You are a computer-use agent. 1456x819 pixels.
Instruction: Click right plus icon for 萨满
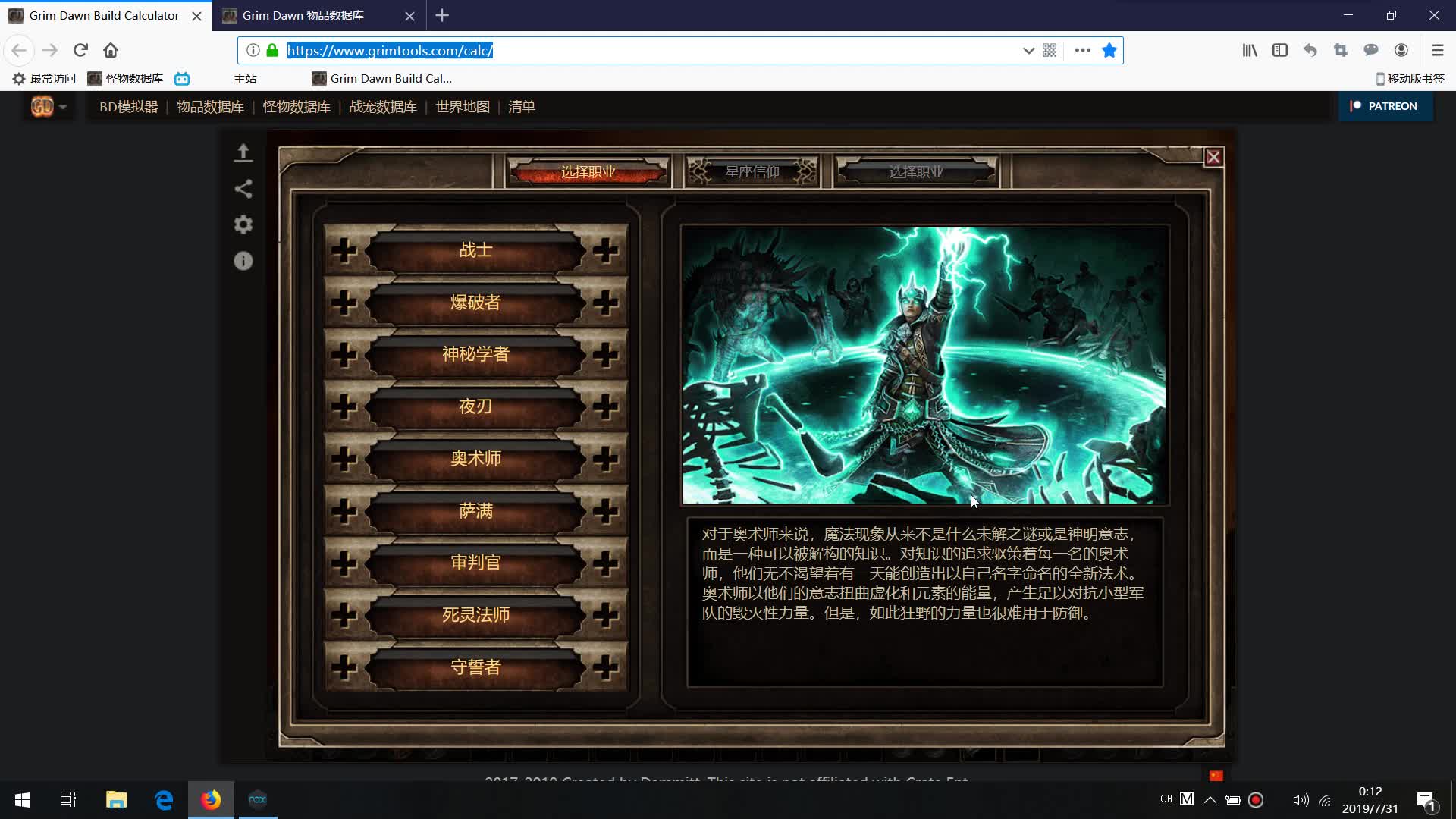[605, 511]
